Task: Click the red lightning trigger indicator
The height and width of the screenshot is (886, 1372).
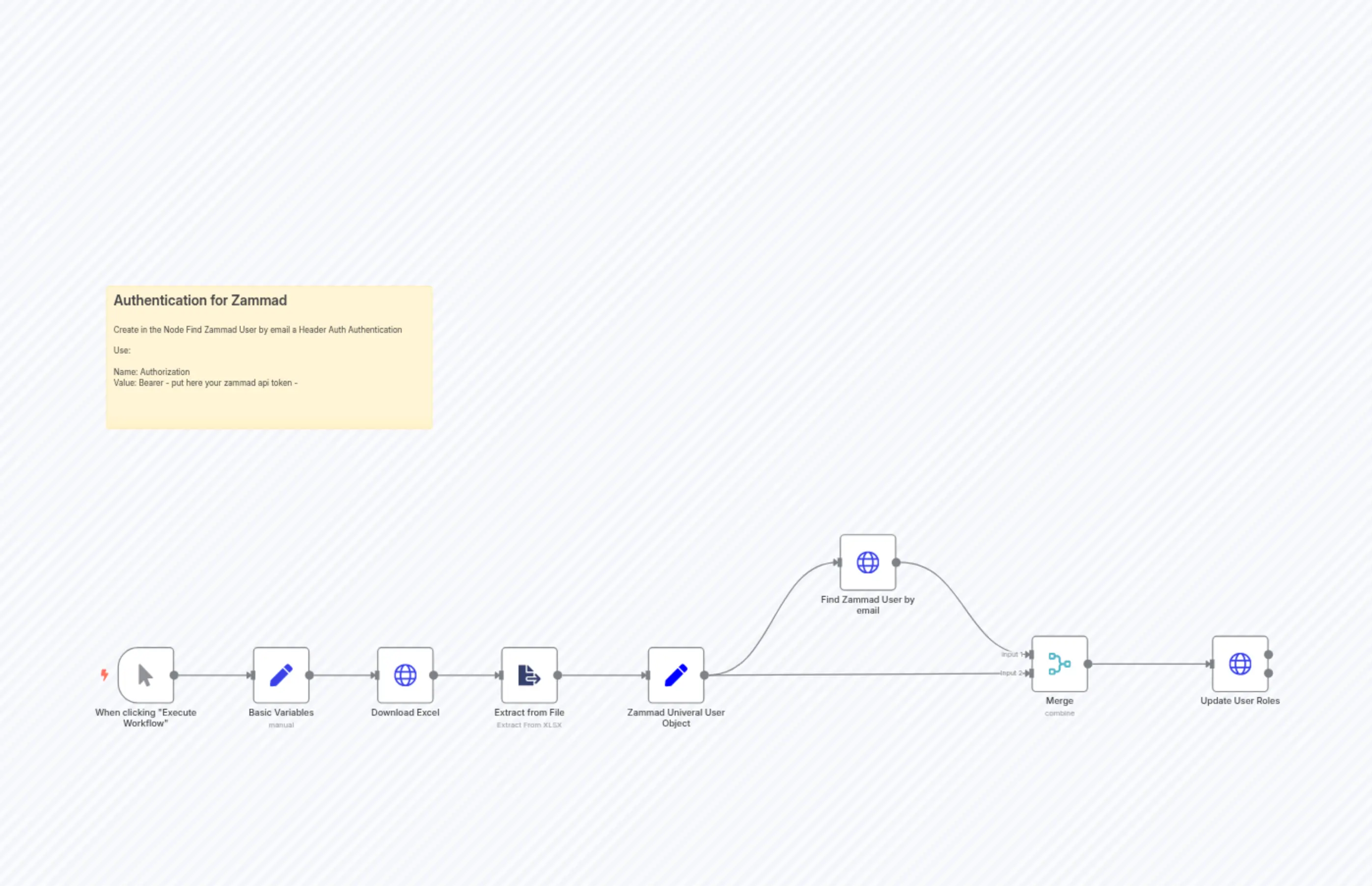Action: [104, 674]
